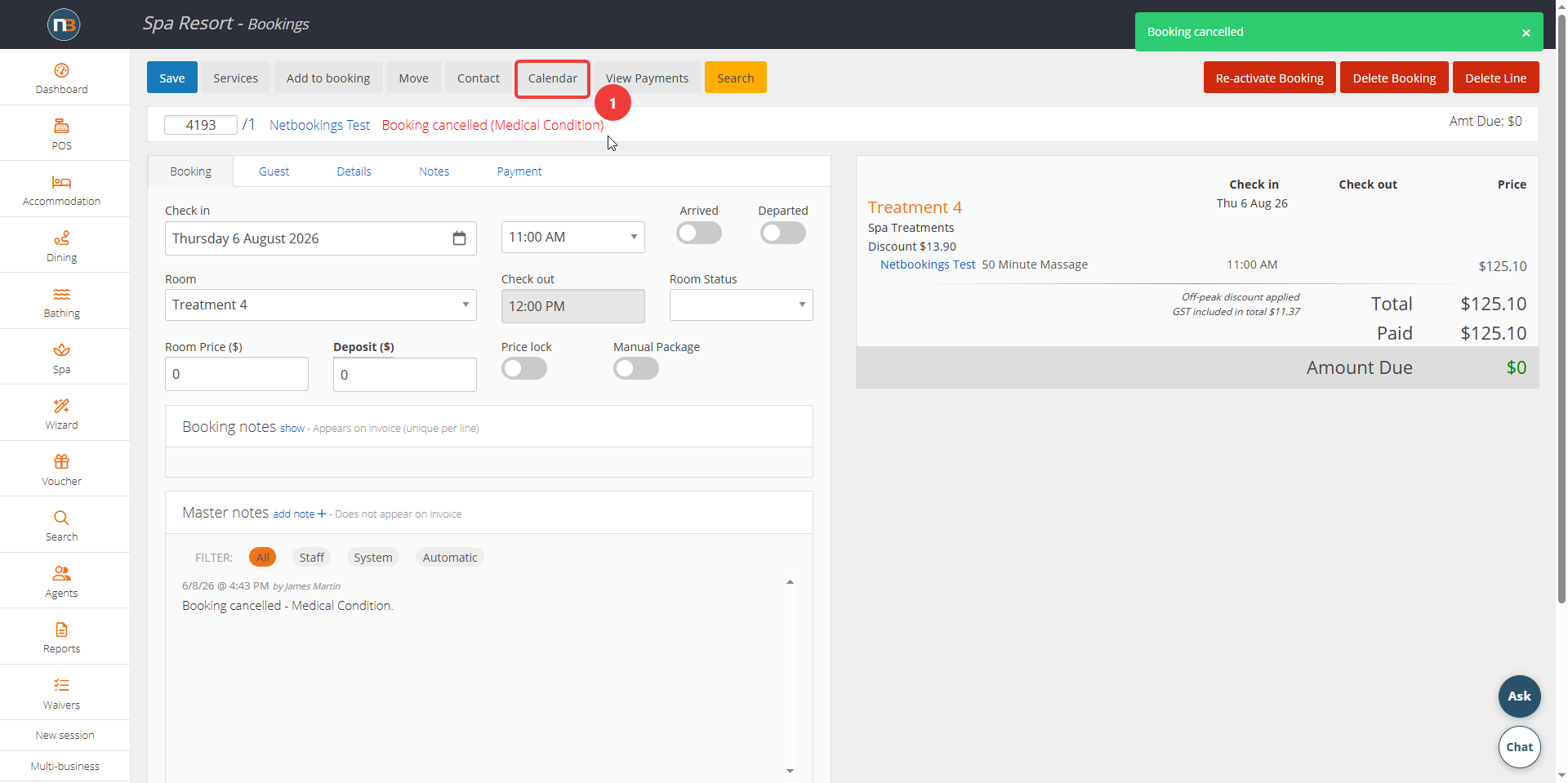1568x783 pixels.
Task: Open the Accommodation sidebar icon
Action: click(x=61, y=182)
